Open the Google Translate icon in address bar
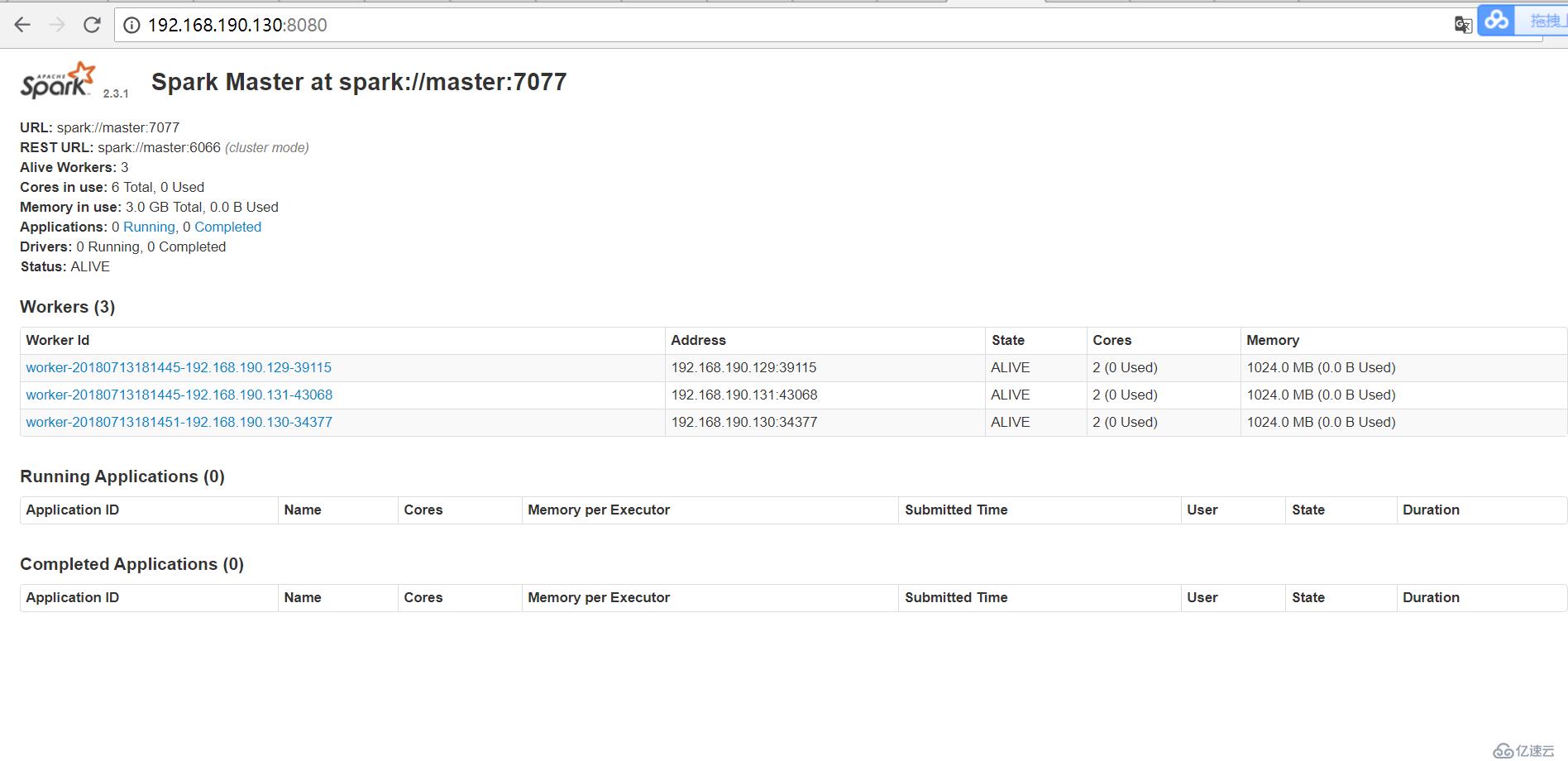 pyautogui.click(x=1463, y=25)
